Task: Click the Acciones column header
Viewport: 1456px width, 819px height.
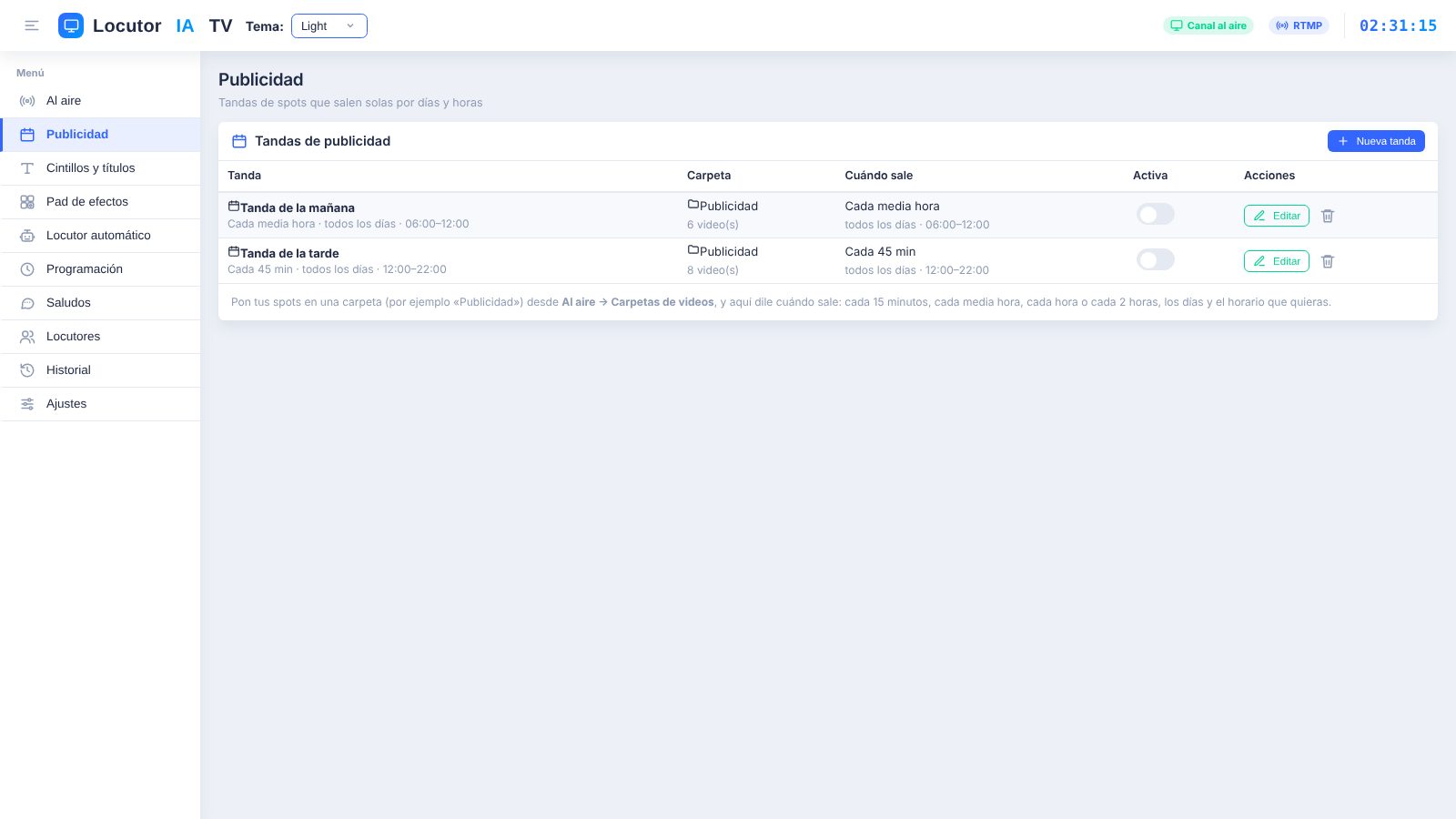Action: (1269, 176)
